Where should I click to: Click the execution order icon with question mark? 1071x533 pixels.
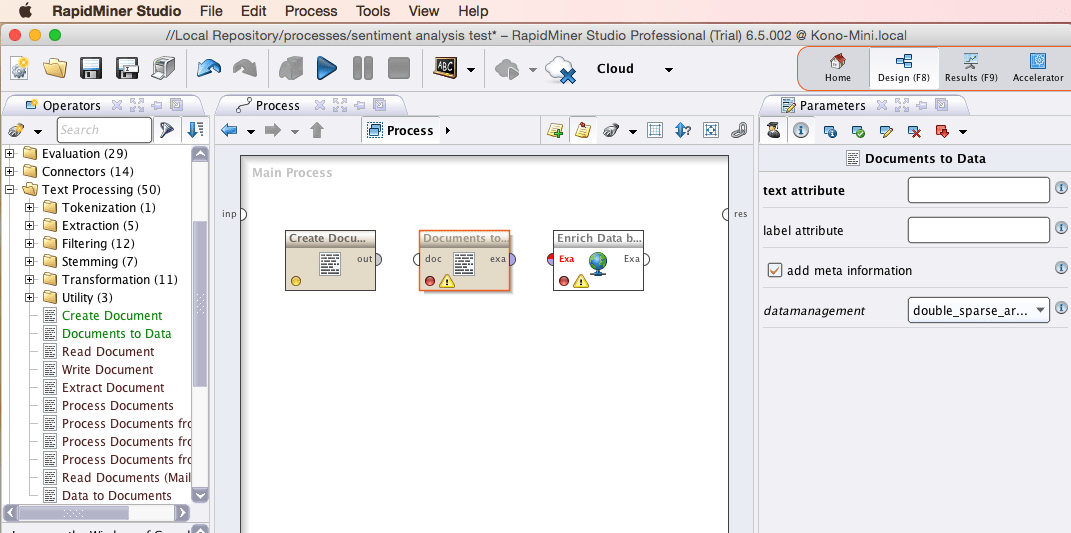click(x=683, y=130)
